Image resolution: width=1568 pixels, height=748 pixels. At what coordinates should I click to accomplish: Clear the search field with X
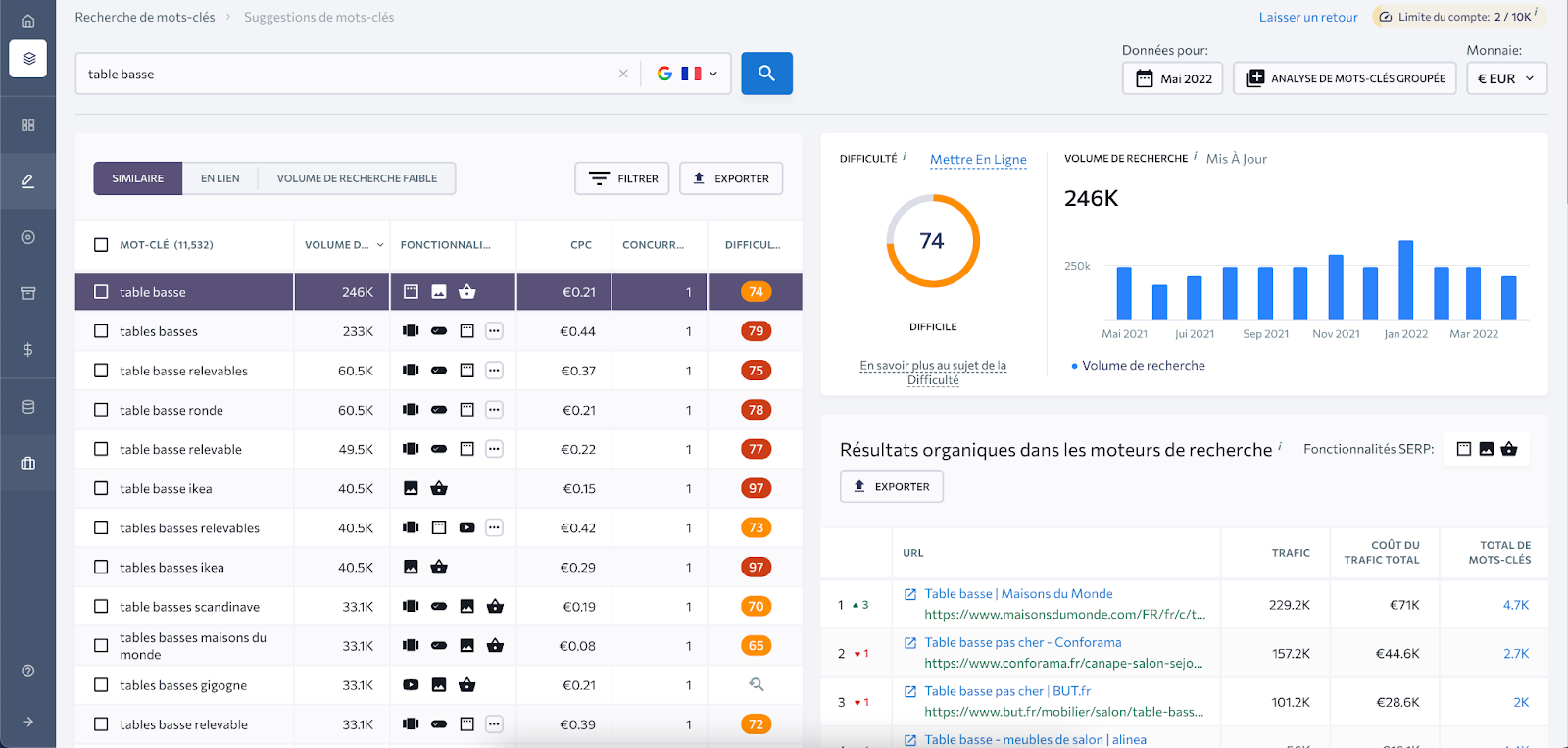point(623,74)
